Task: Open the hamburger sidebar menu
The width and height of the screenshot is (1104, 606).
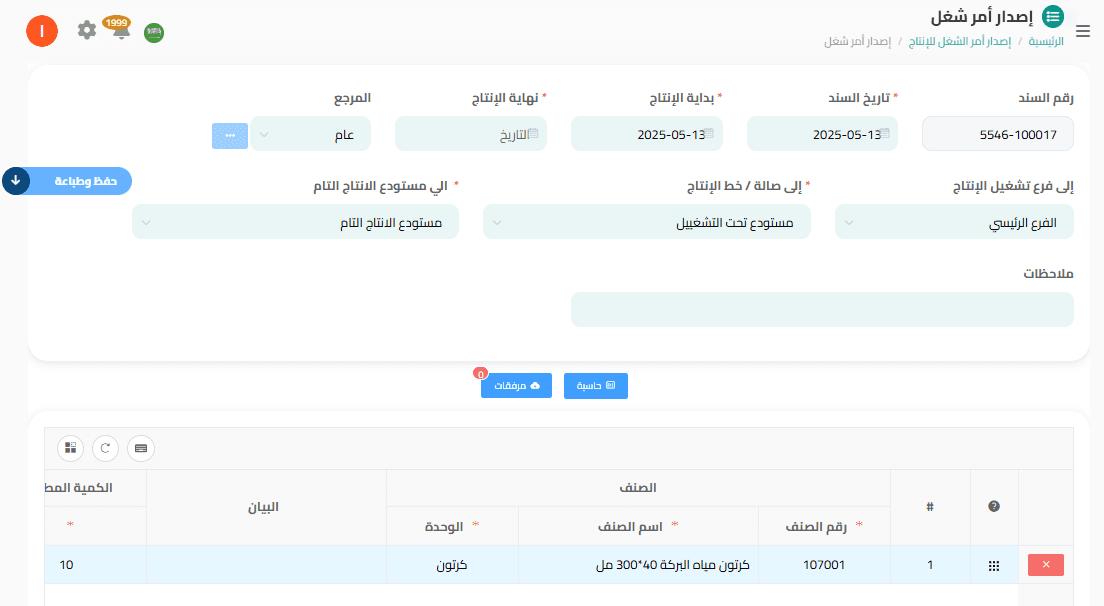Action: [1083, 31]
